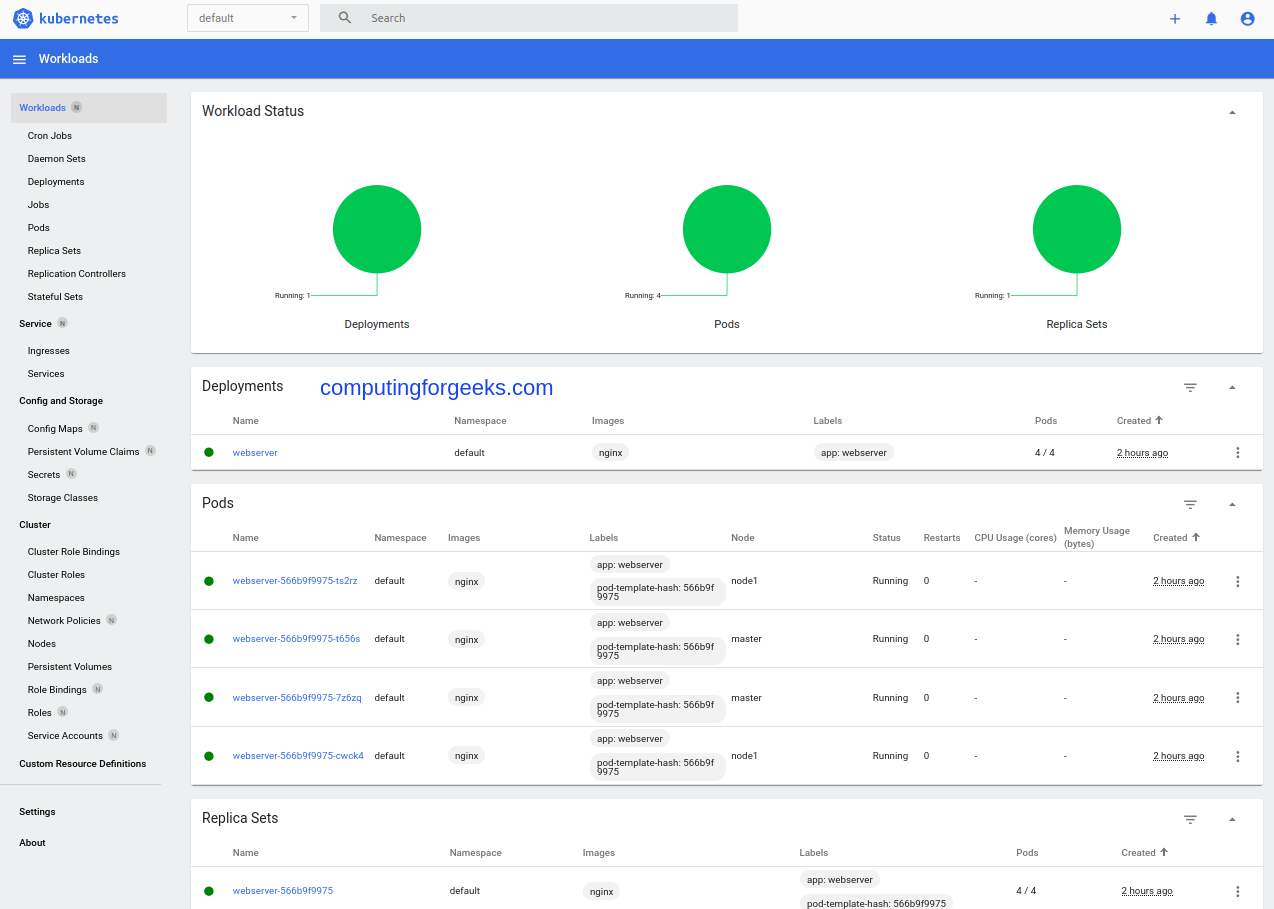1274x909 pixels.
Task: Open the user account icon
Action: (1247, 18)
